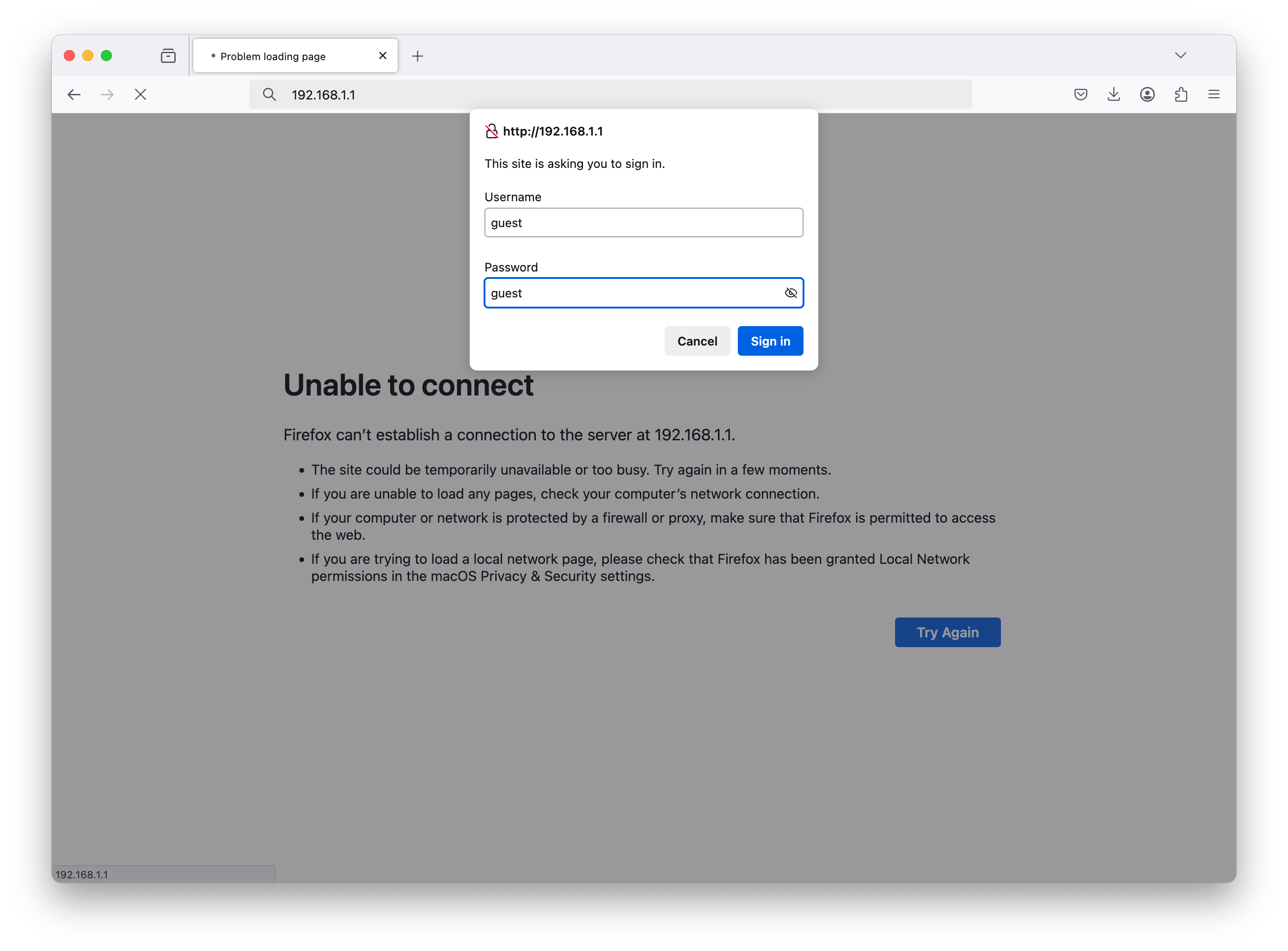The width and height of the screenshot is (1288, 951).
Task: Close the Problem loading page tab
Action: point(382,56)
